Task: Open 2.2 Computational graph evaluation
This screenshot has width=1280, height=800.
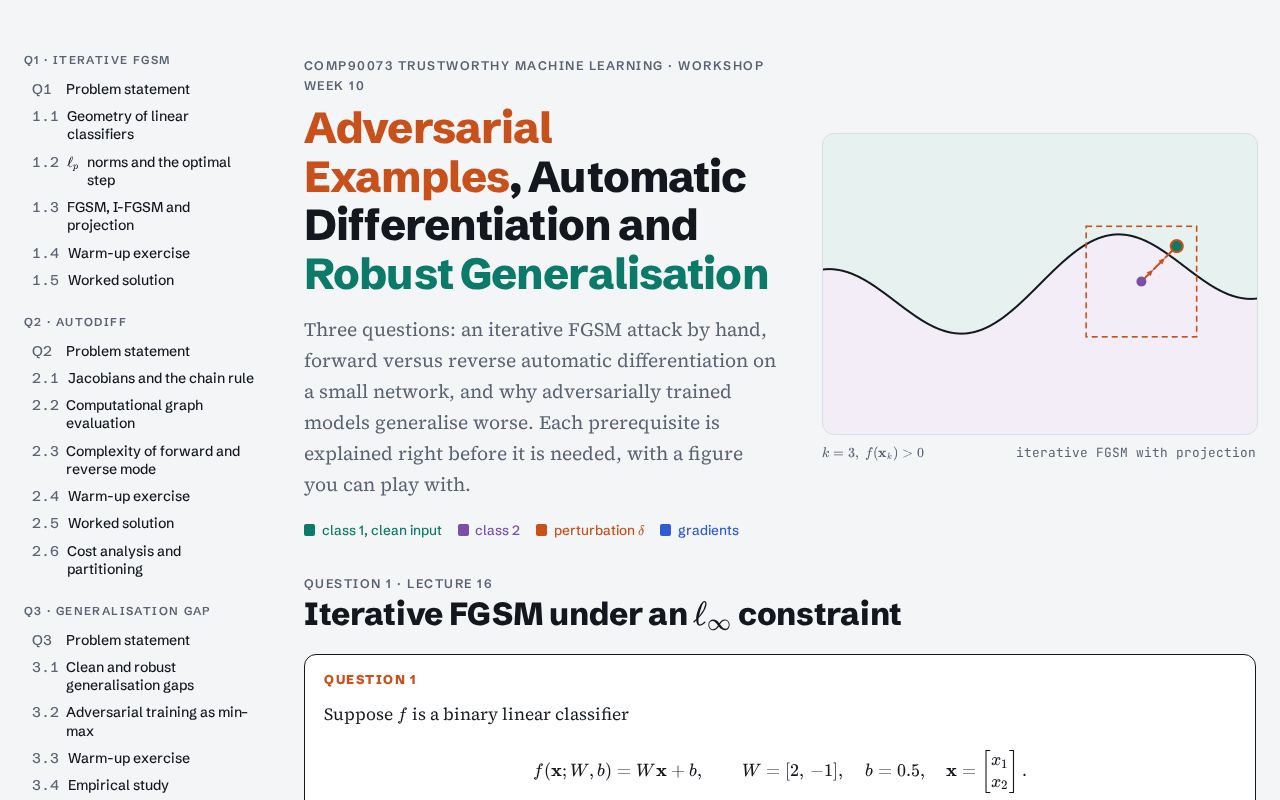Action: pos(118,414)
